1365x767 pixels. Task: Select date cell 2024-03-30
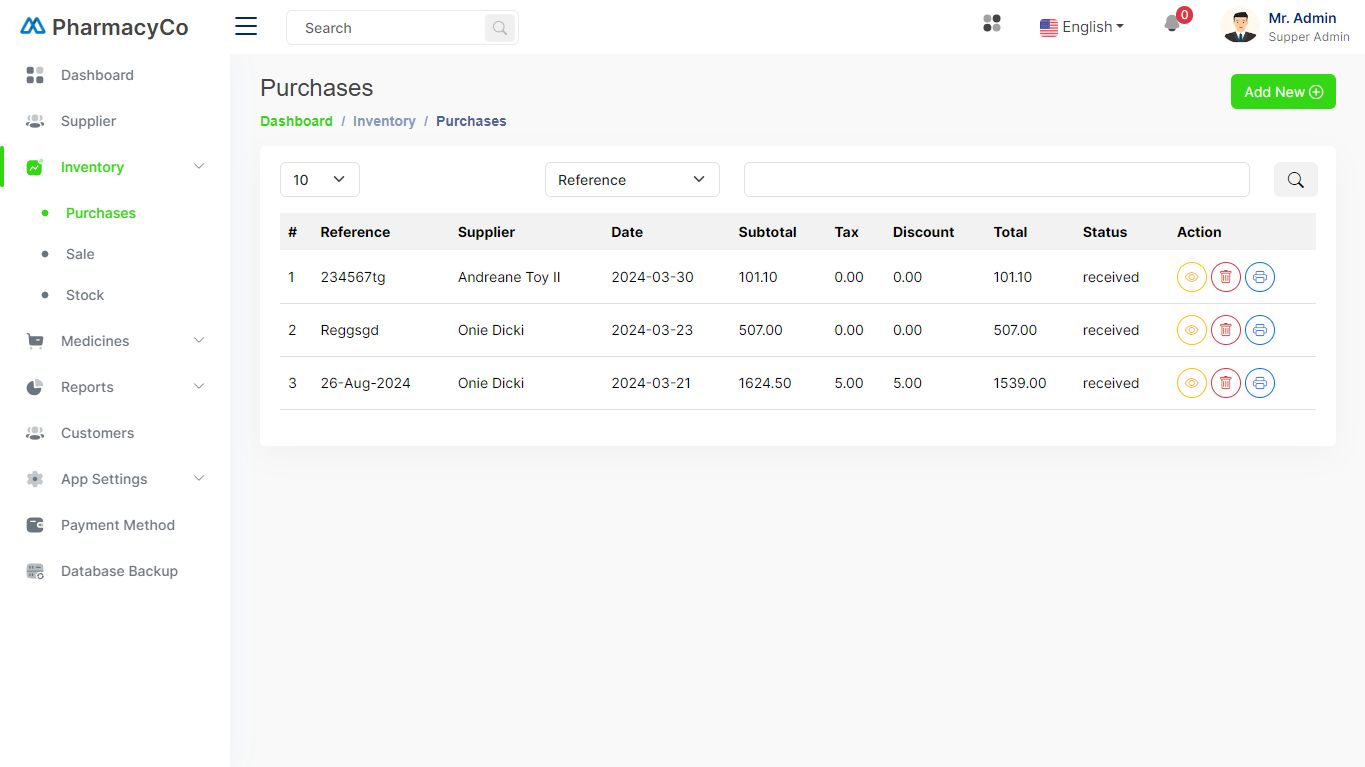(652, 277)
